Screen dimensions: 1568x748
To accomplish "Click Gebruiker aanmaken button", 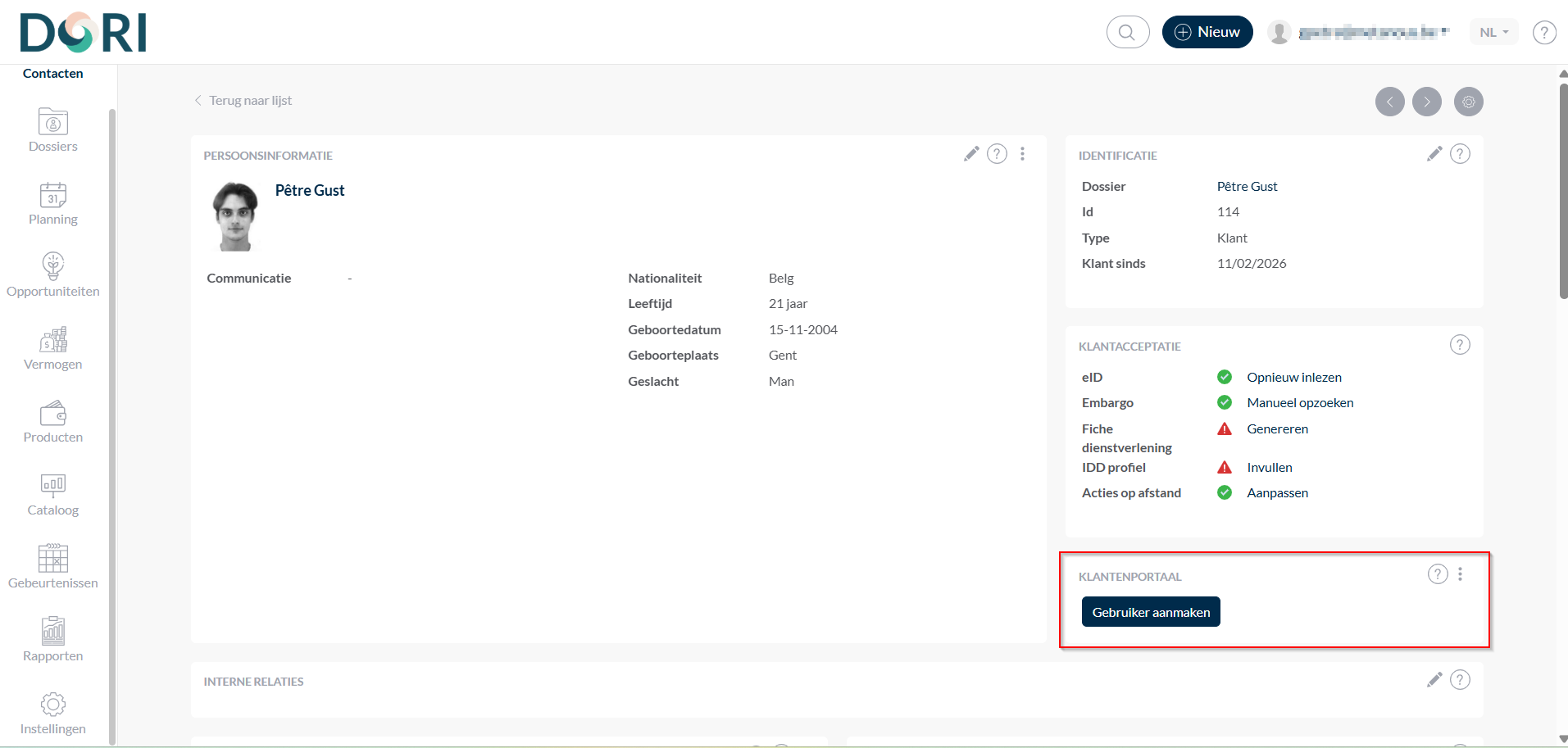I will (x=1150, y=612).
